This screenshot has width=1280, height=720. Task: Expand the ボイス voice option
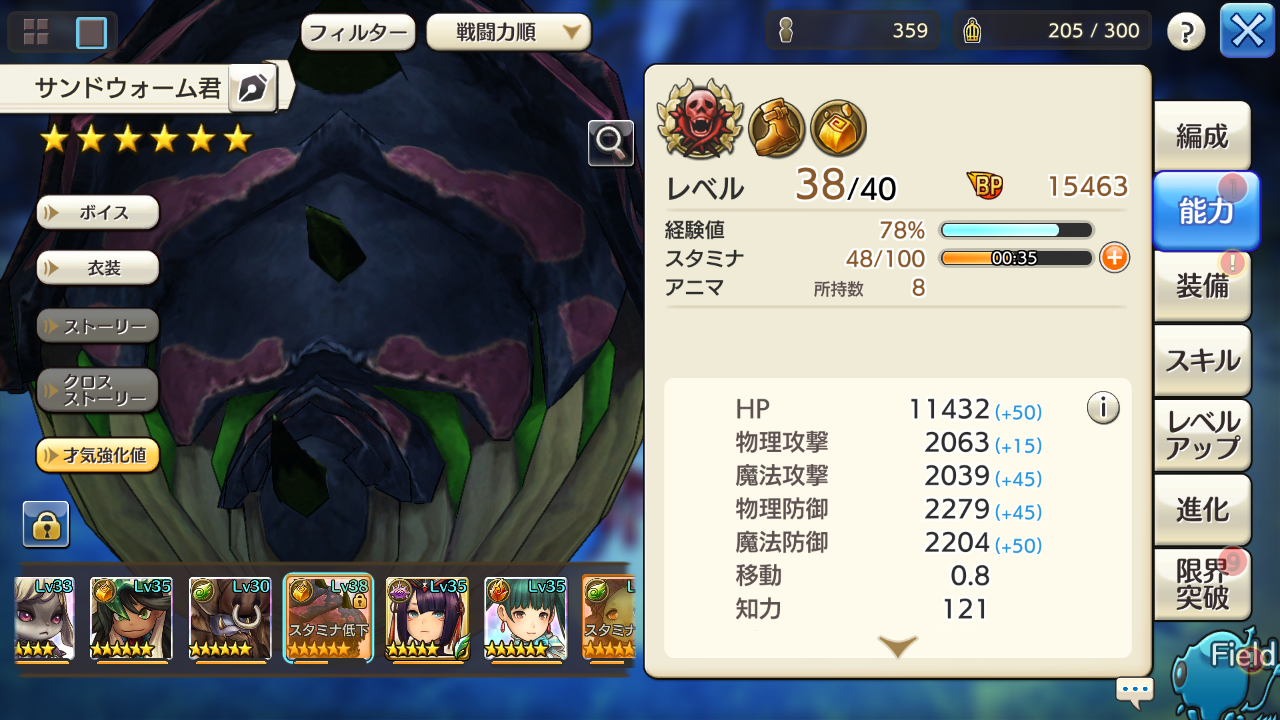(98, 212)
